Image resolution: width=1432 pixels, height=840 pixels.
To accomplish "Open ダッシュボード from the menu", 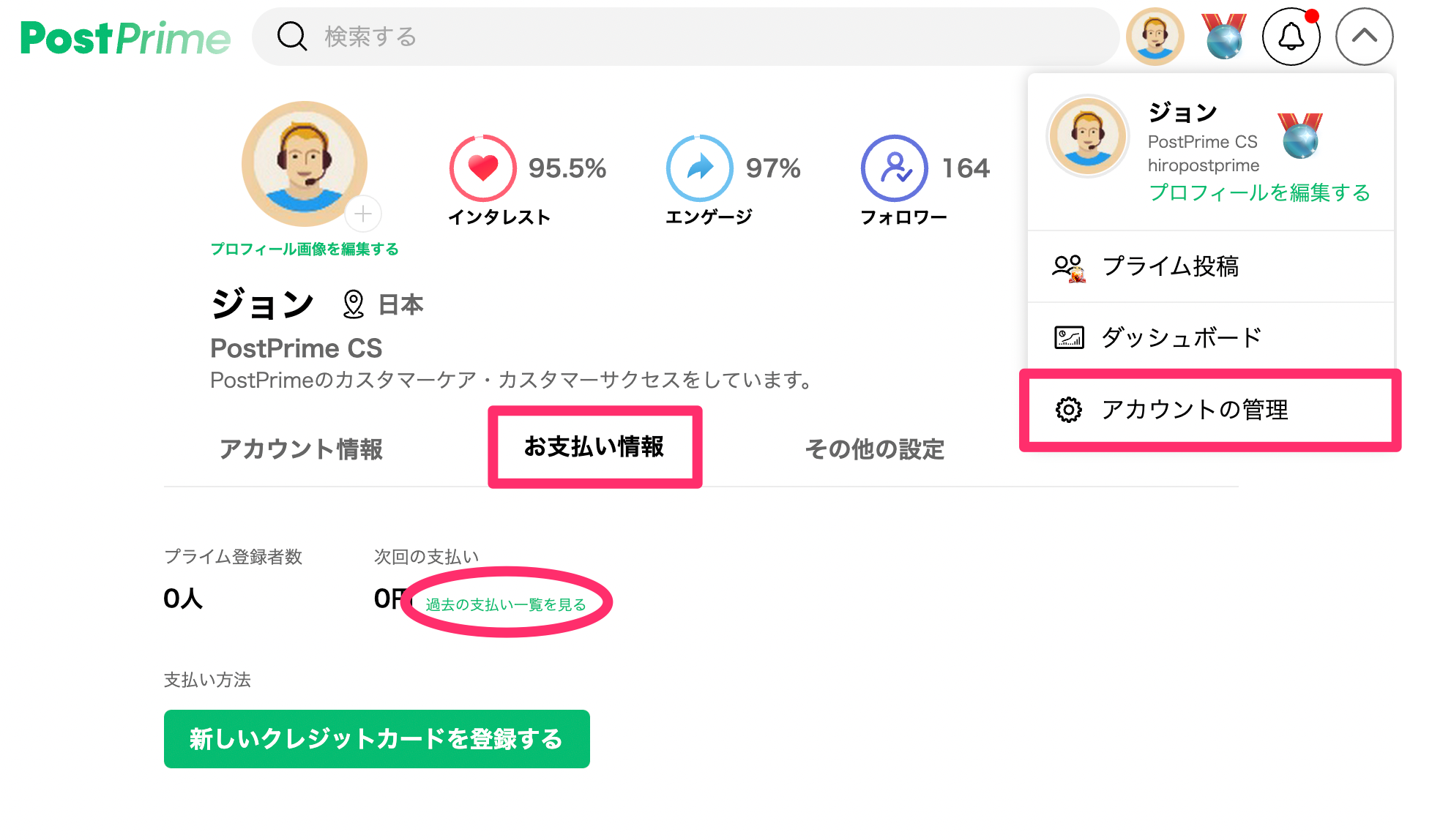I will click(x=1182, y=337).
